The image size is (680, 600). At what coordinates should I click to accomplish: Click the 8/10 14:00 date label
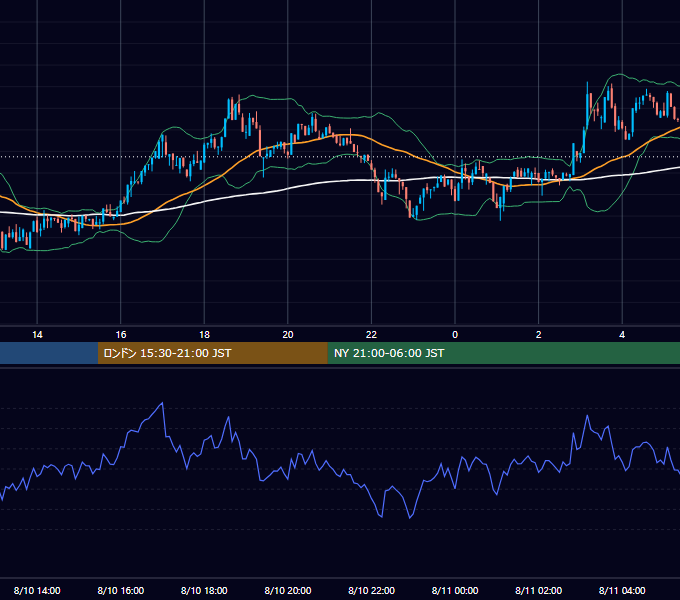point(37,590)
